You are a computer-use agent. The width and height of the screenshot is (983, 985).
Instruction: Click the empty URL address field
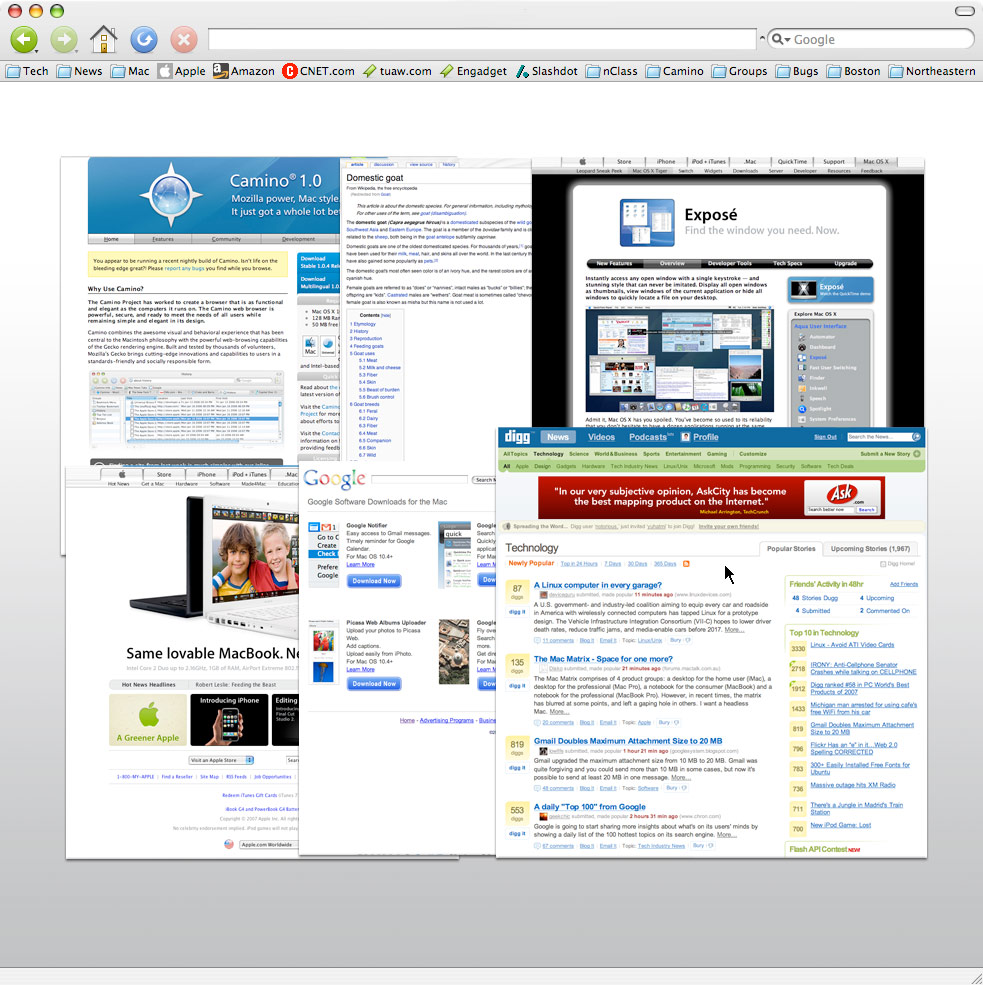[x=482, y=40]
